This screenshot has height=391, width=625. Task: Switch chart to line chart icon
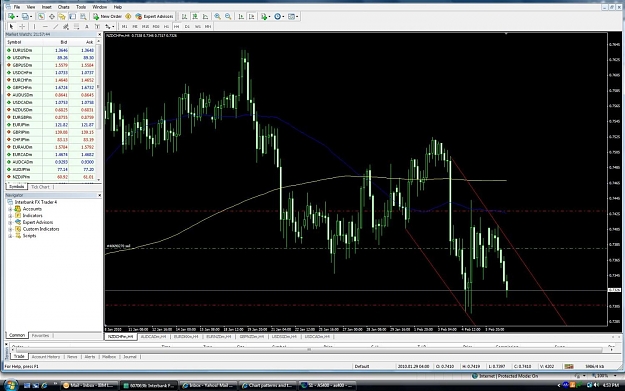205,16
